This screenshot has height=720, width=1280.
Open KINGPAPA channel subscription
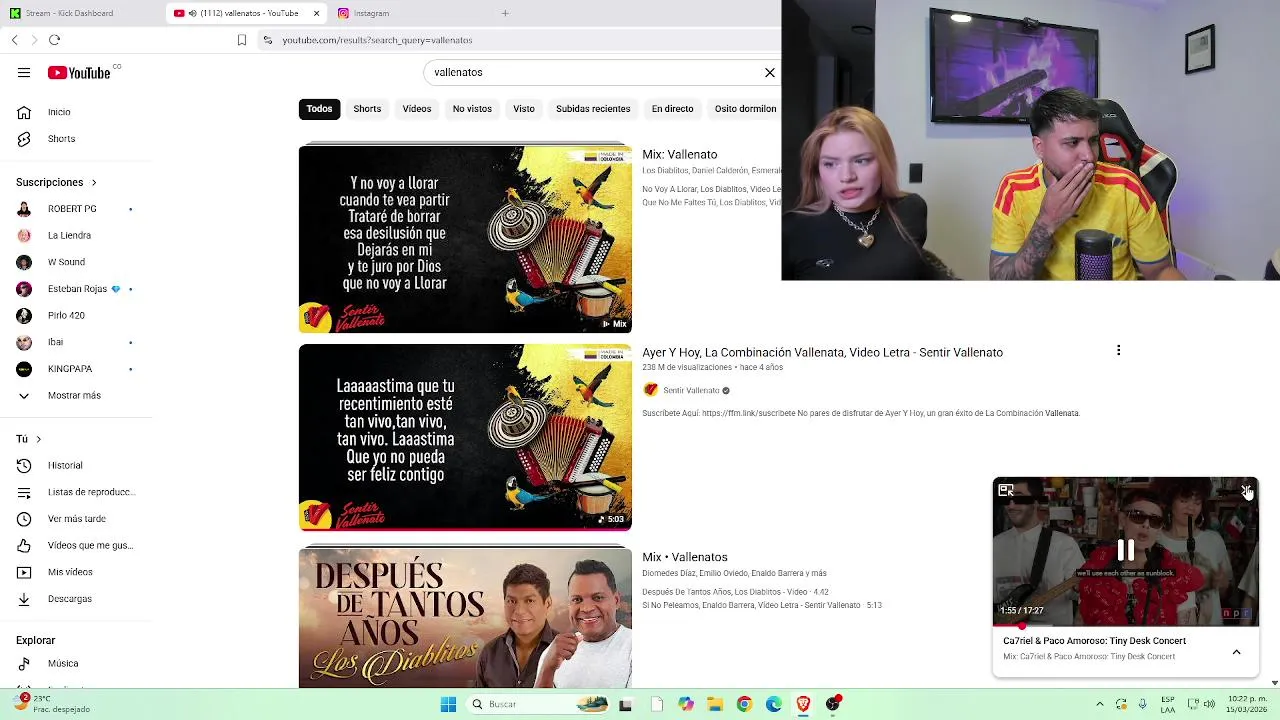[x=70, y=369]
